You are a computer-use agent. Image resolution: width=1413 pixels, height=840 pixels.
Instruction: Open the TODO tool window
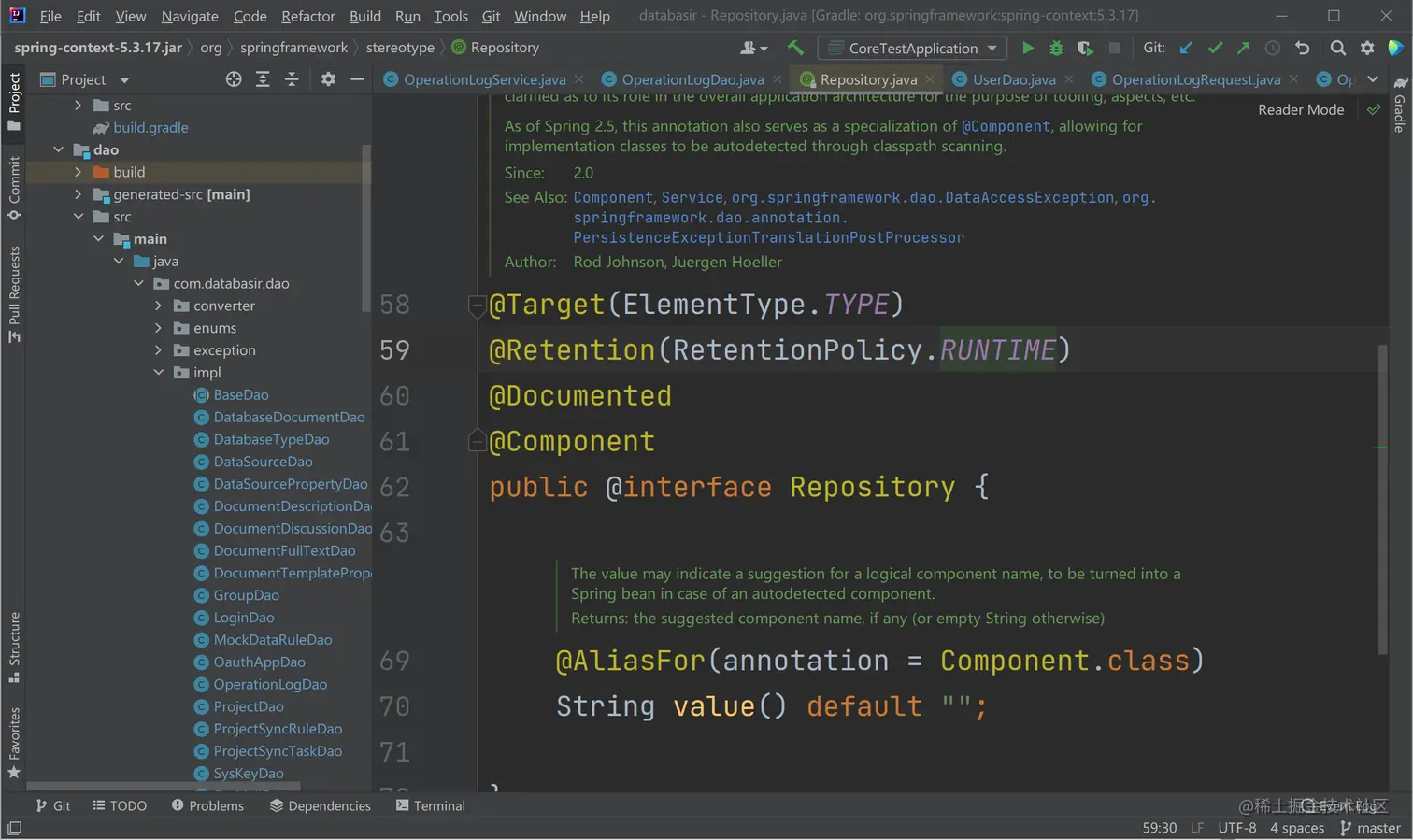click(120, 805)
